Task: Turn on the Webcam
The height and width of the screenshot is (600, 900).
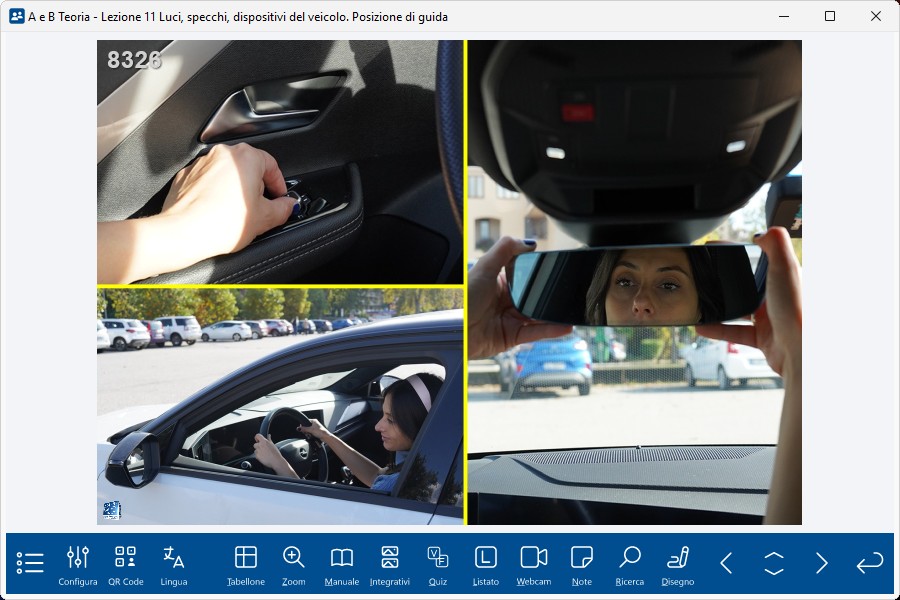Action: [534, 565]
